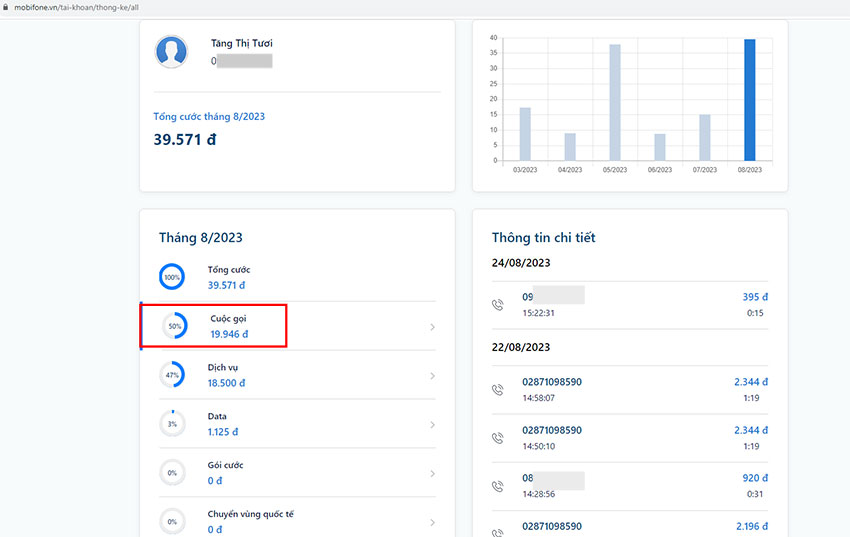Click phone icon for 14:28:56 call

click(498, 486)
